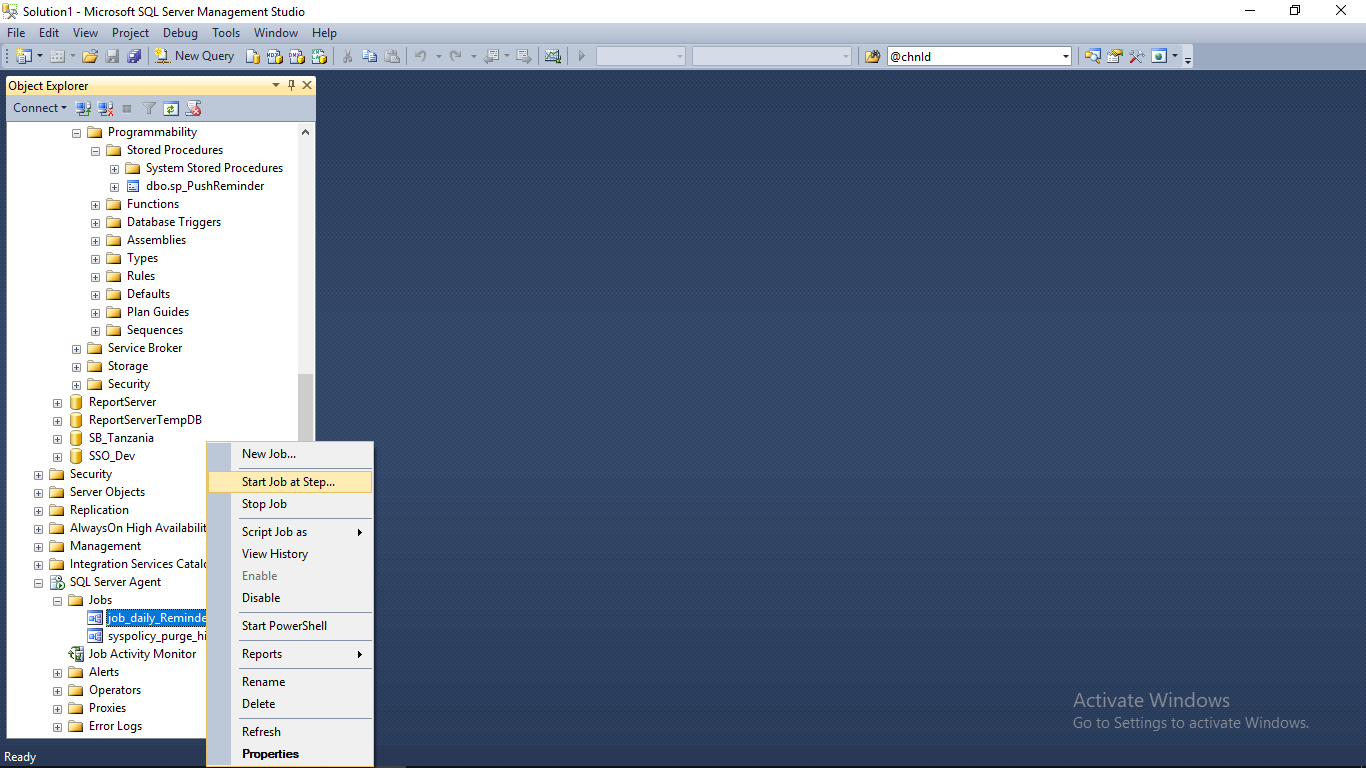This screenshot has width=1366, height=768.
Task: Select the Job Activity Monitor item
Action: 142,654
